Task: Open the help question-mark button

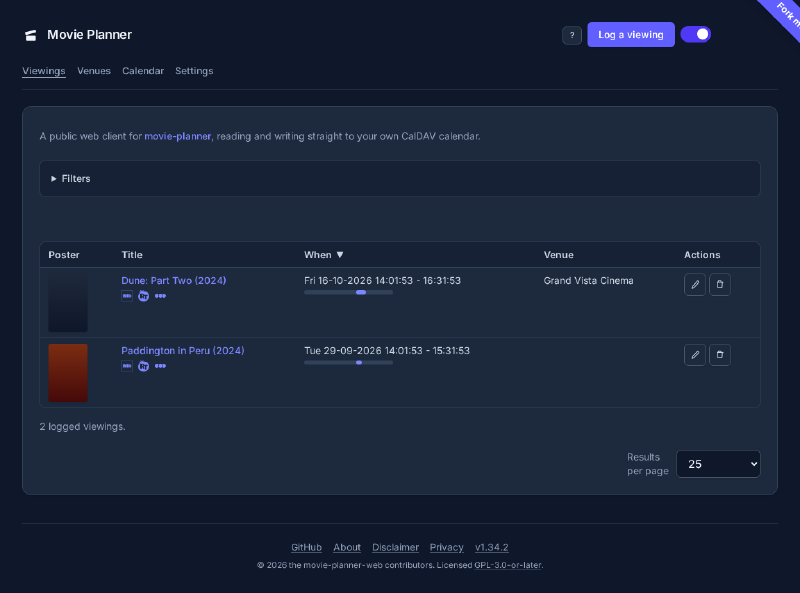Action: point(571,35)
